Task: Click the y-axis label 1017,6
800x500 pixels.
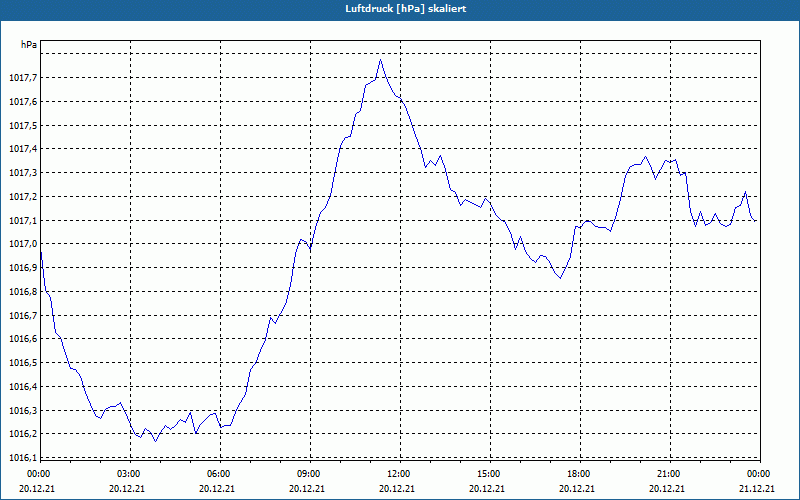Action: pyautogui.click(x=23, y=102)
